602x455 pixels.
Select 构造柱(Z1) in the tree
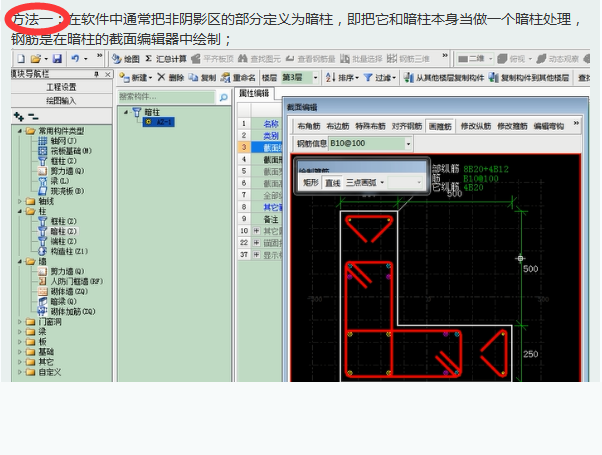(x=63, y=251)
